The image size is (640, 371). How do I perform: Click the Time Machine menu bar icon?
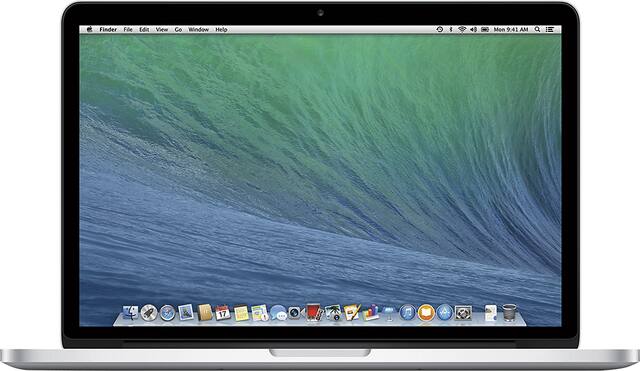tap(440, 29)
